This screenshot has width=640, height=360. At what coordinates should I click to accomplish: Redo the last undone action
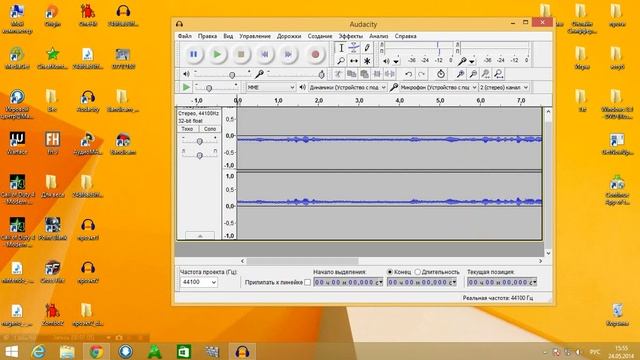tap(421, 74)
